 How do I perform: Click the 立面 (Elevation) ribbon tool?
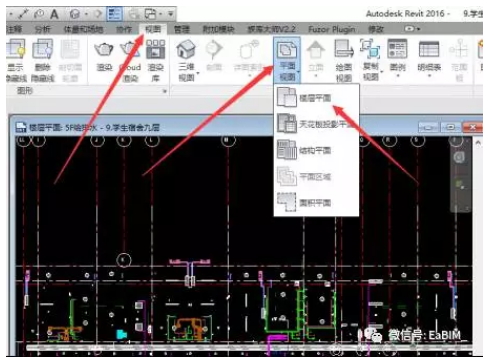click(x=316, y=57)
